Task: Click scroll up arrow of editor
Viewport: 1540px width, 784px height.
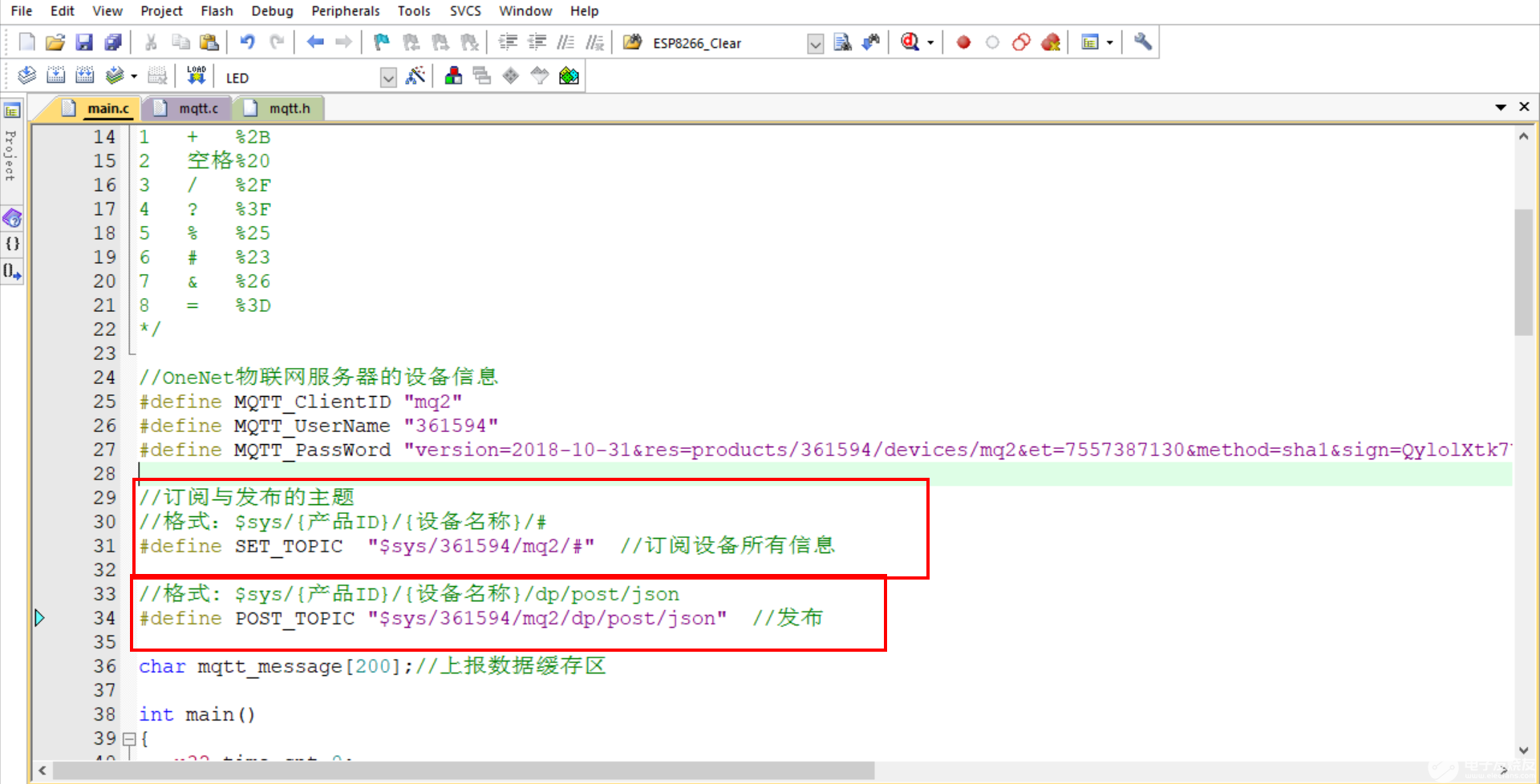Action: tap(1523, 136)
